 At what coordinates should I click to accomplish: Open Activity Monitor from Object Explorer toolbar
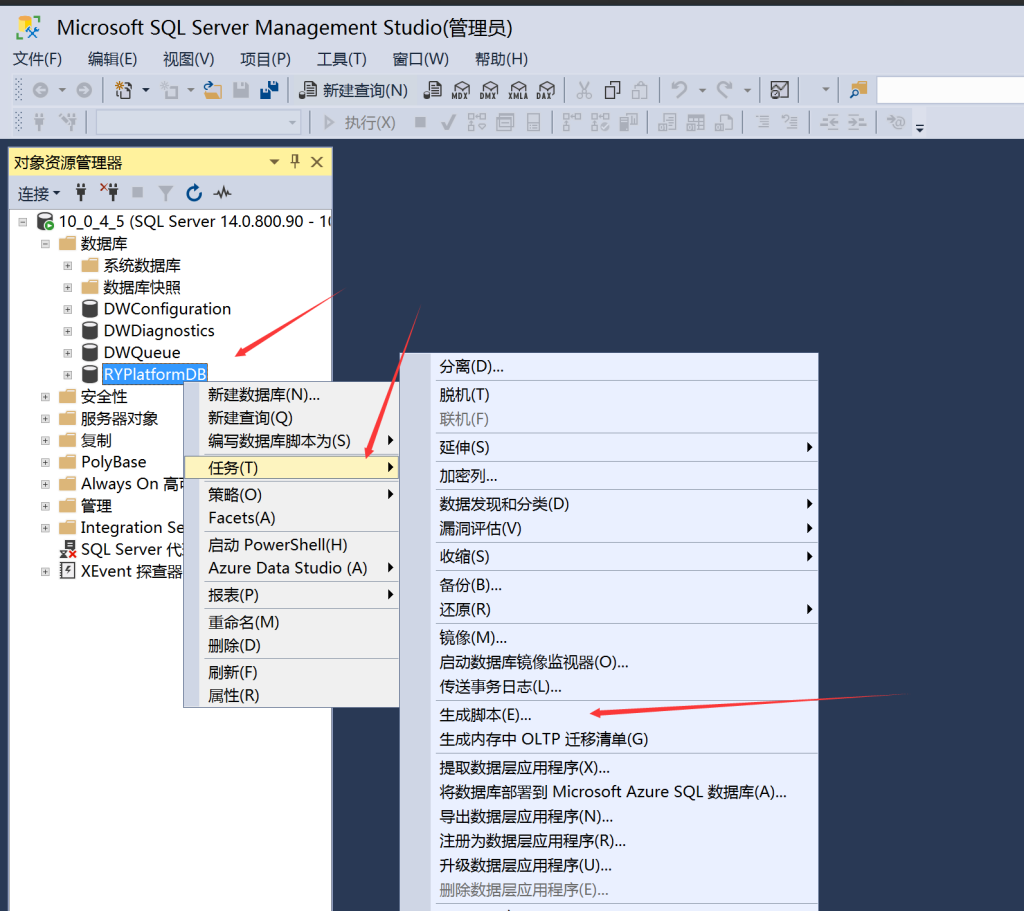click(x=223, y=192)
